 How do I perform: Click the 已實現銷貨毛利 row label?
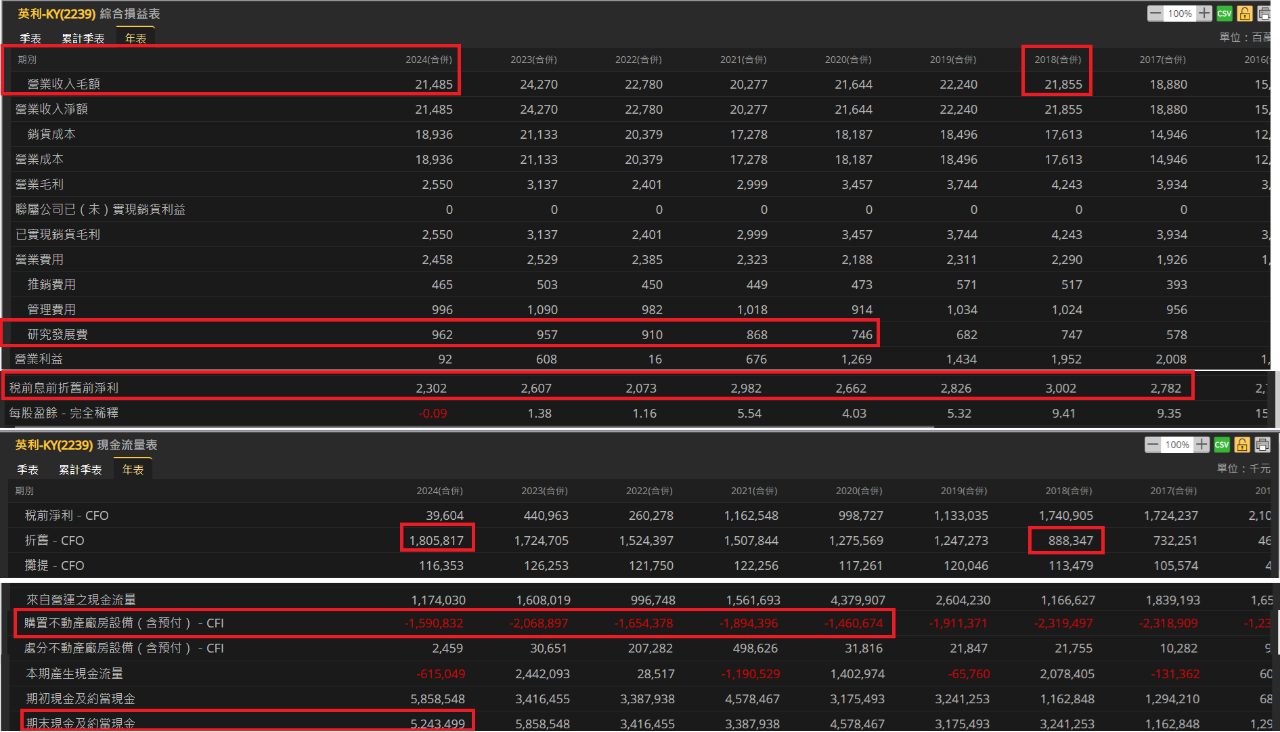(x=58, y=235)
